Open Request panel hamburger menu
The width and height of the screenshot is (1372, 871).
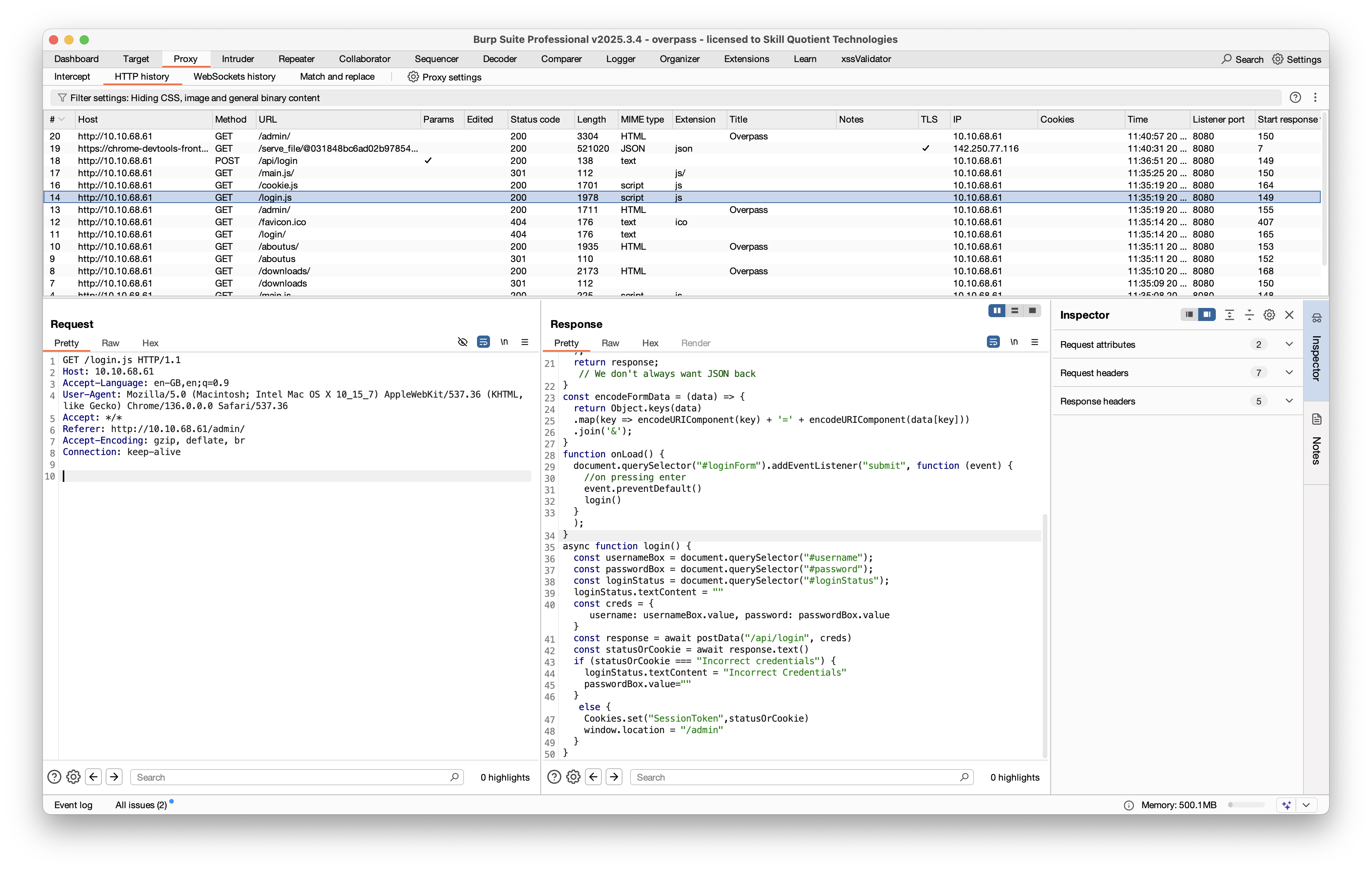pos(525,342)
